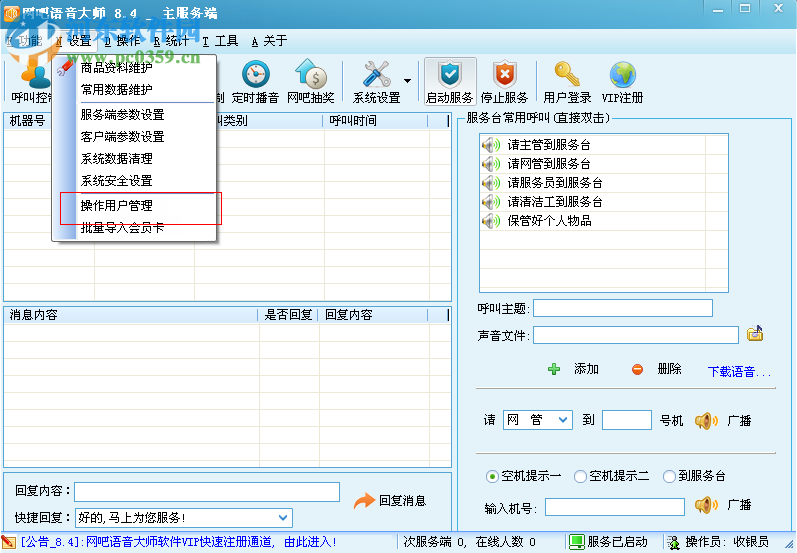Click the red minus 删除 icon

[x=637, y=370]
